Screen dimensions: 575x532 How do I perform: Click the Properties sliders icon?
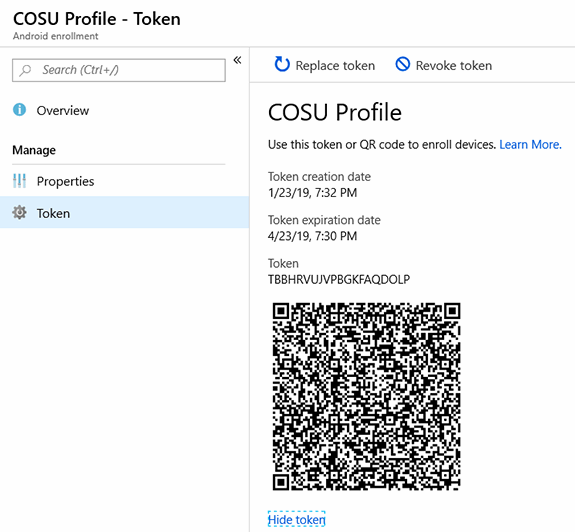(19, 181)
